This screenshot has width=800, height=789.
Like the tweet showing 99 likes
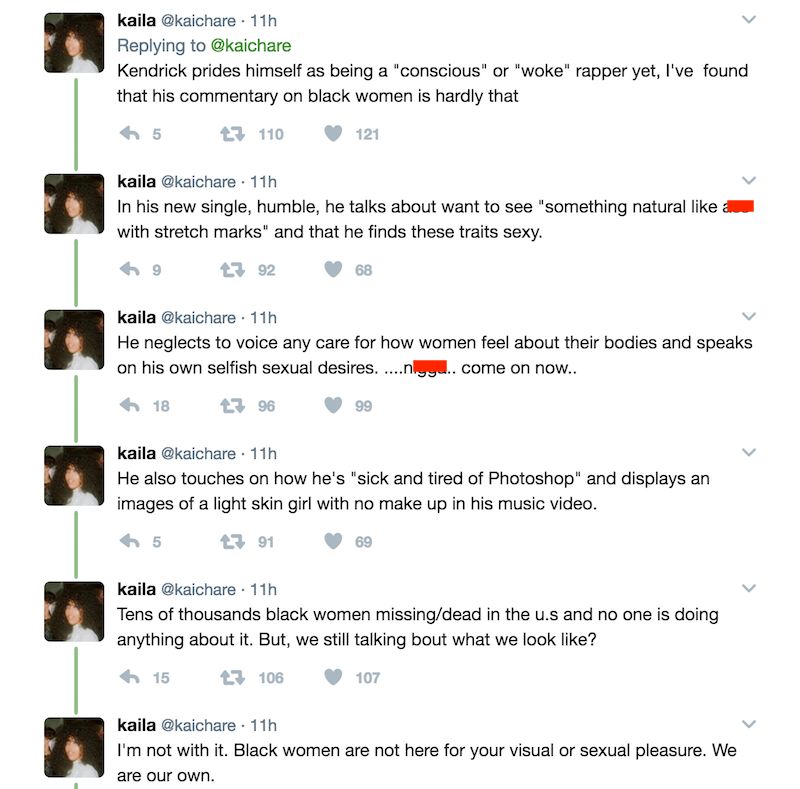pyautogui.click(x=334, y=406)
